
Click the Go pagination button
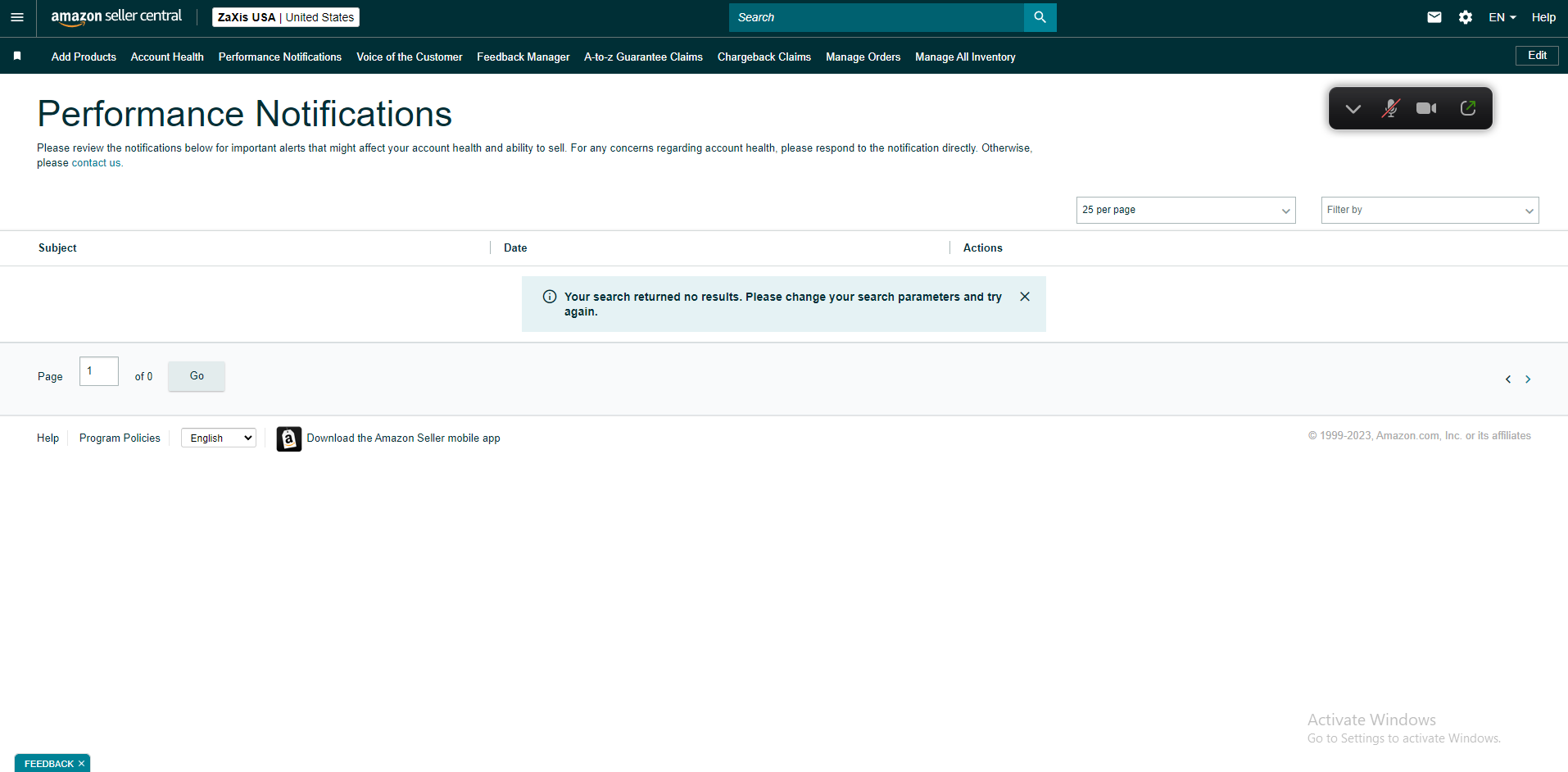tap(197, 375)
